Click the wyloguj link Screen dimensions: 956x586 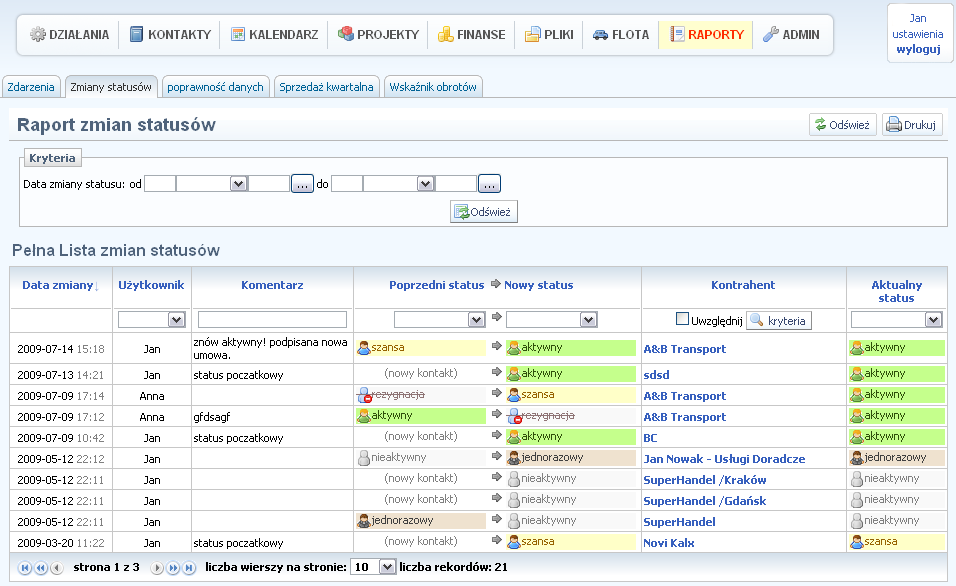(x=918, y=49)
